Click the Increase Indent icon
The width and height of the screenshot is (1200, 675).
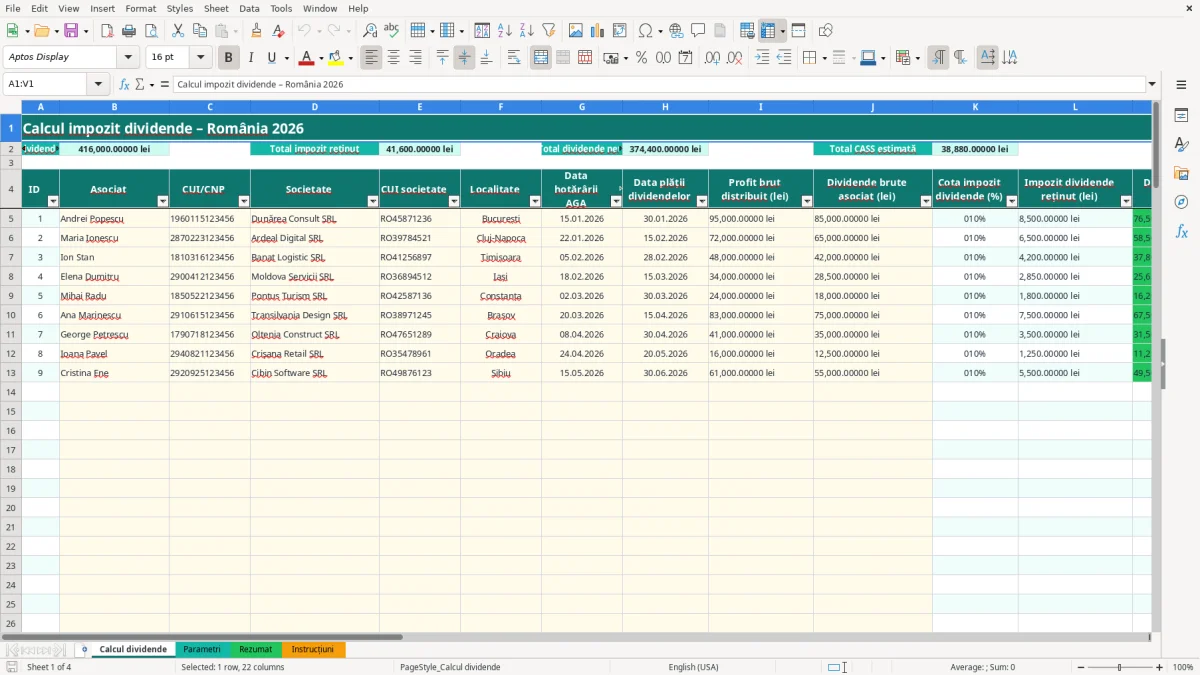762,58
